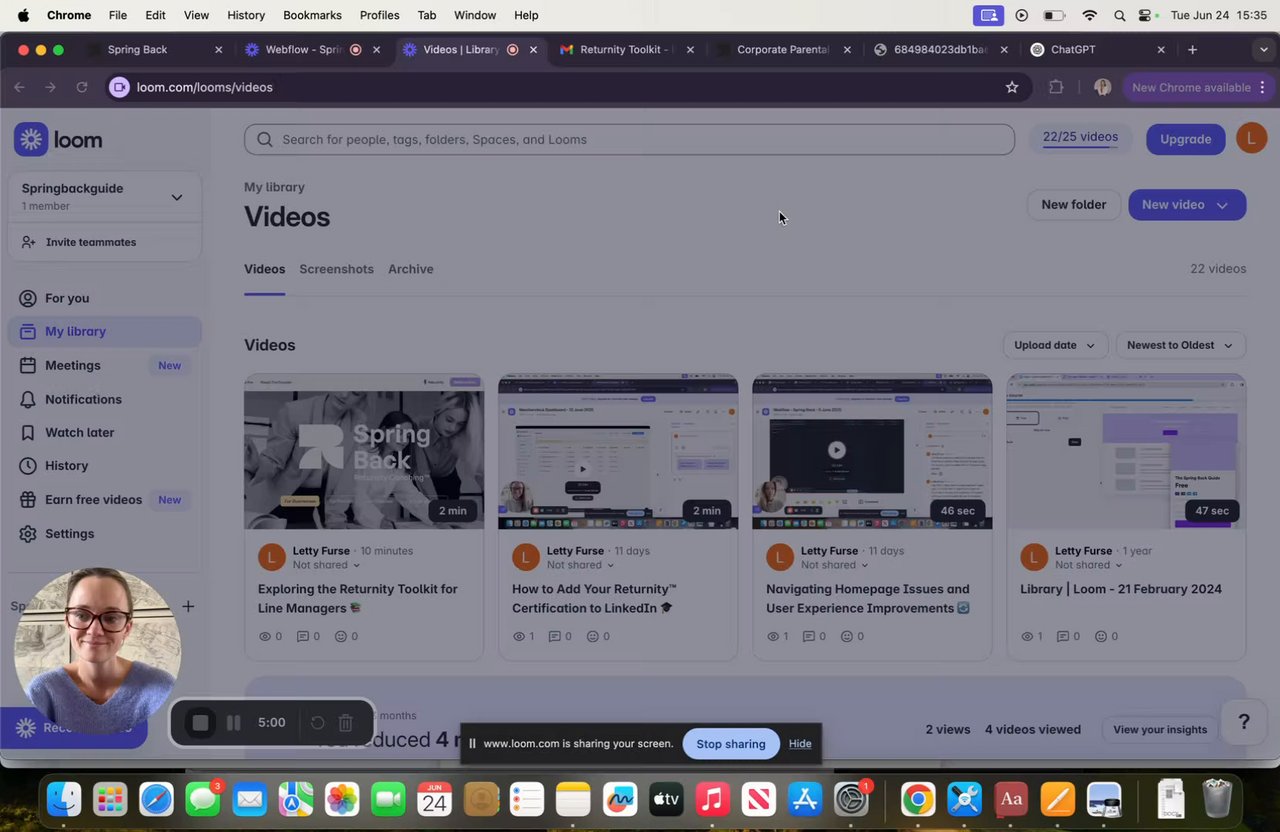Switch to the ChatGPT browser tab
1280x832 pixels.
coord(1098,49)
